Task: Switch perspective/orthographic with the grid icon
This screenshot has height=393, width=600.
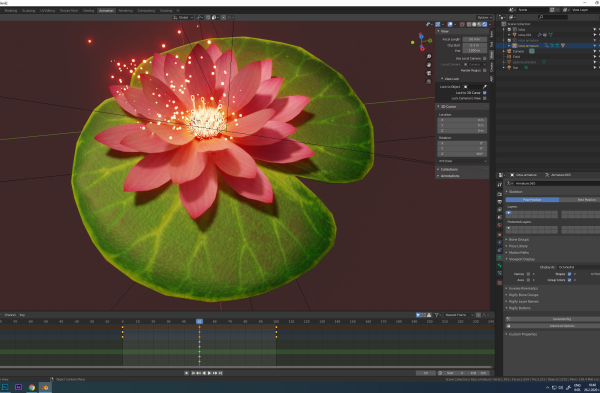Action: [x=429, y=82]
